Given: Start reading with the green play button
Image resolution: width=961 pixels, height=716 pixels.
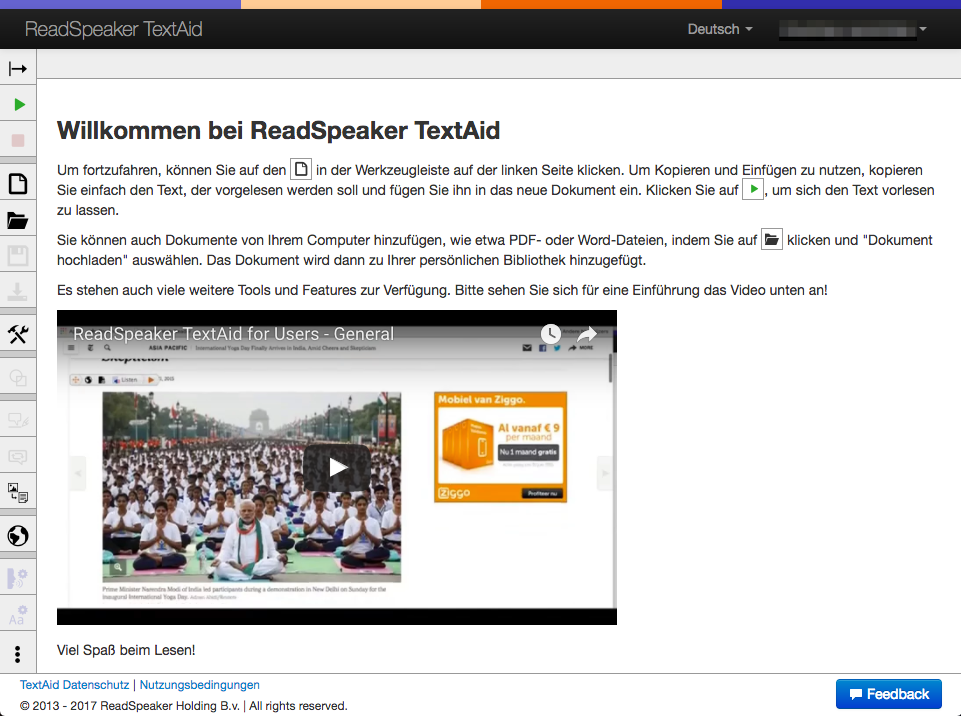Looking at the screenshot, I should (18, 105).
